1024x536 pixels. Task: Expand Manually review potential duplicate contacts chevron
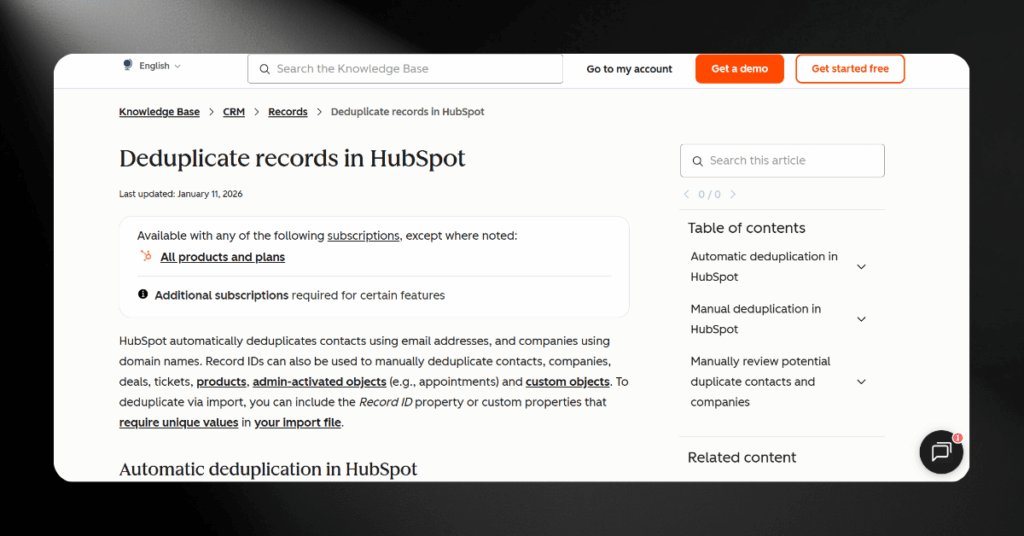tap(861, 381)
